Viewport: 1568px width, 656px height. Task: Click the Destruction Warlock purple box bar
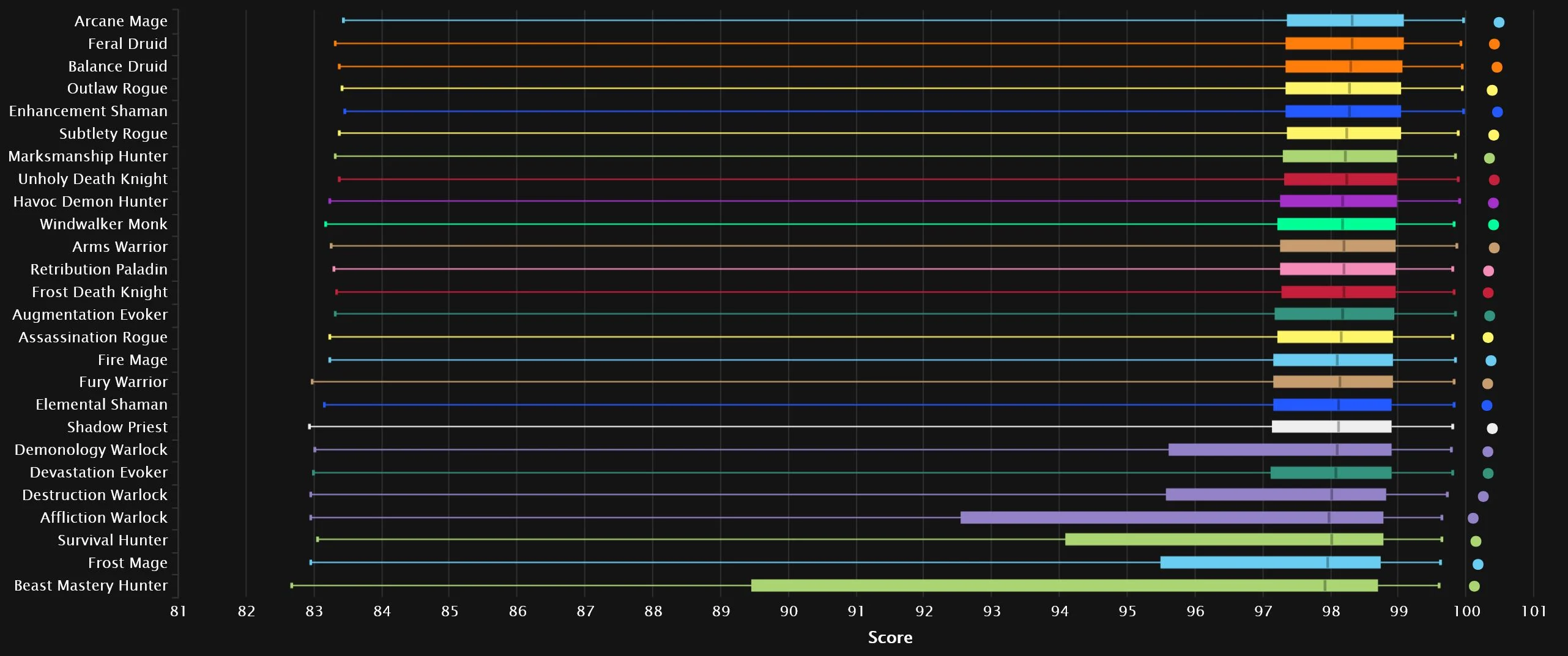pyautogui.click(x=1276, y=495)
